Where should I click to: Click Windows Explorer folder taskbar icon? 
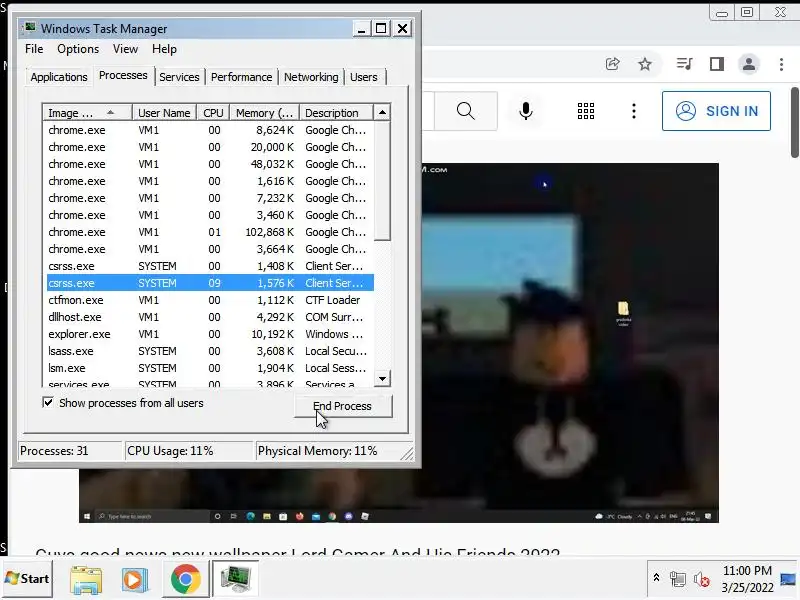[86, 580]
